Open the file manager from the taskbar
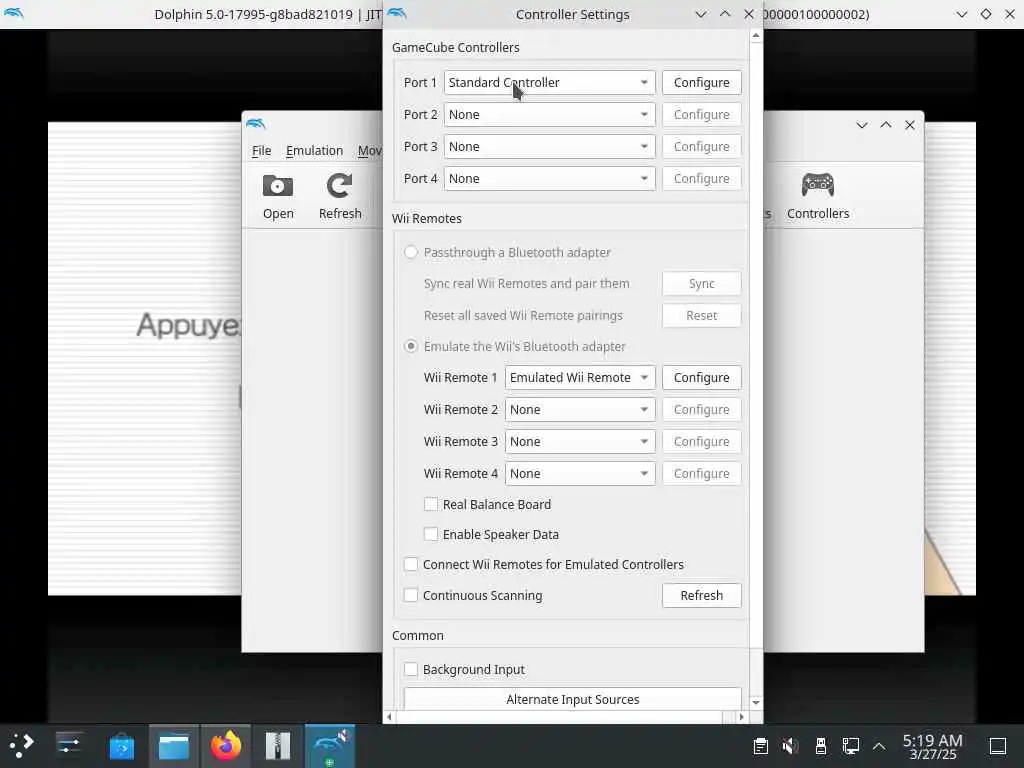The image size is (1024, 768). (x=174, y=746)
